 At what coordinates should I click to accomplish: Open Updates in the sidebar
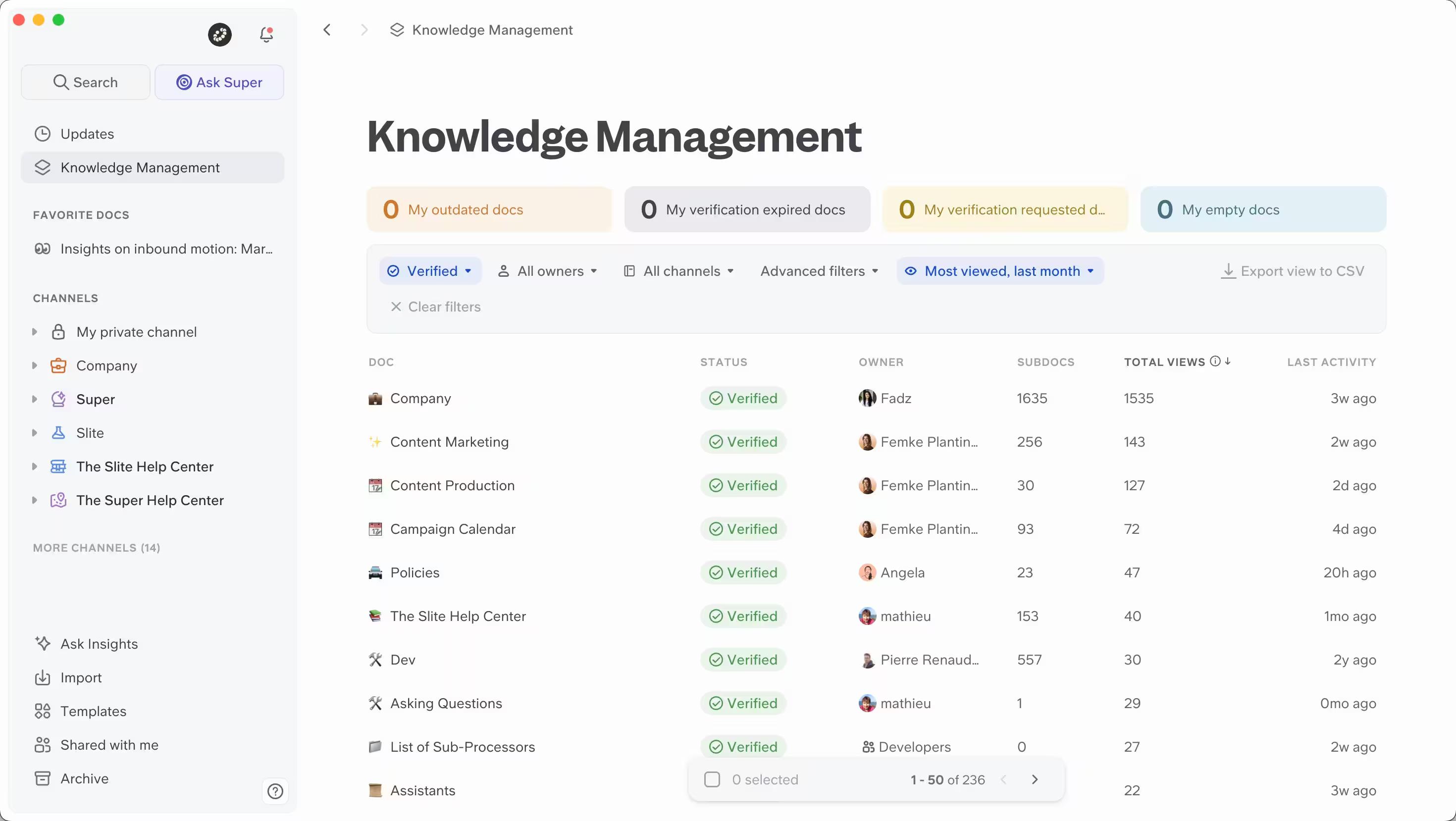click(x=153, y=134)
